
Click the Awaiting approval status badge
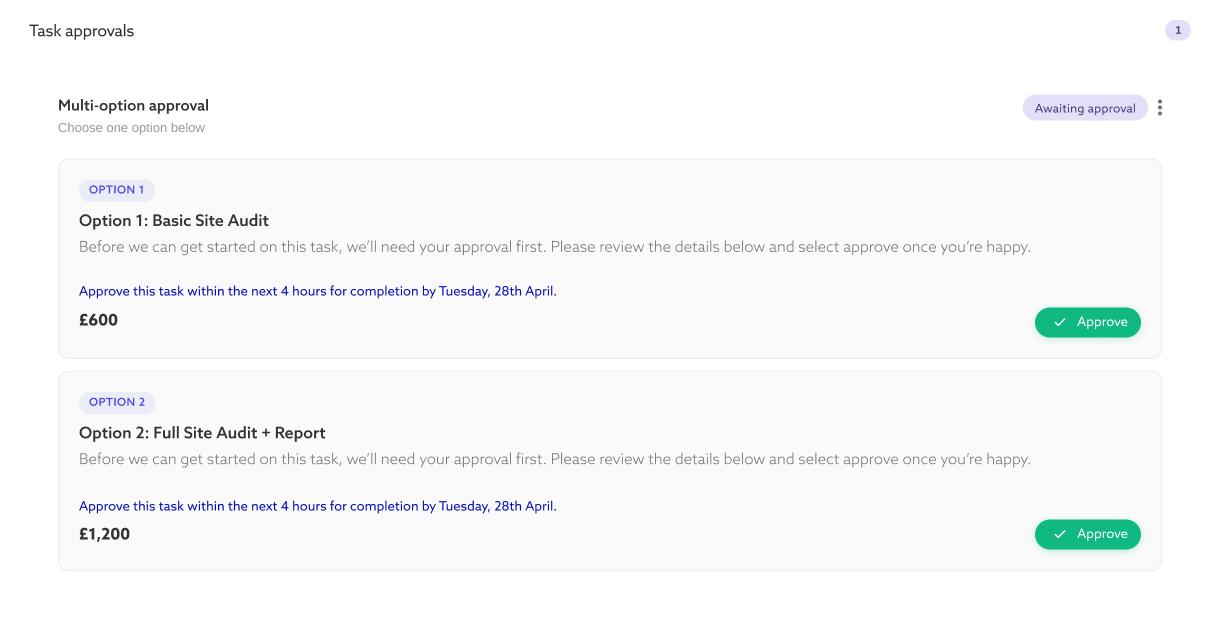[x=1085, y=108]
